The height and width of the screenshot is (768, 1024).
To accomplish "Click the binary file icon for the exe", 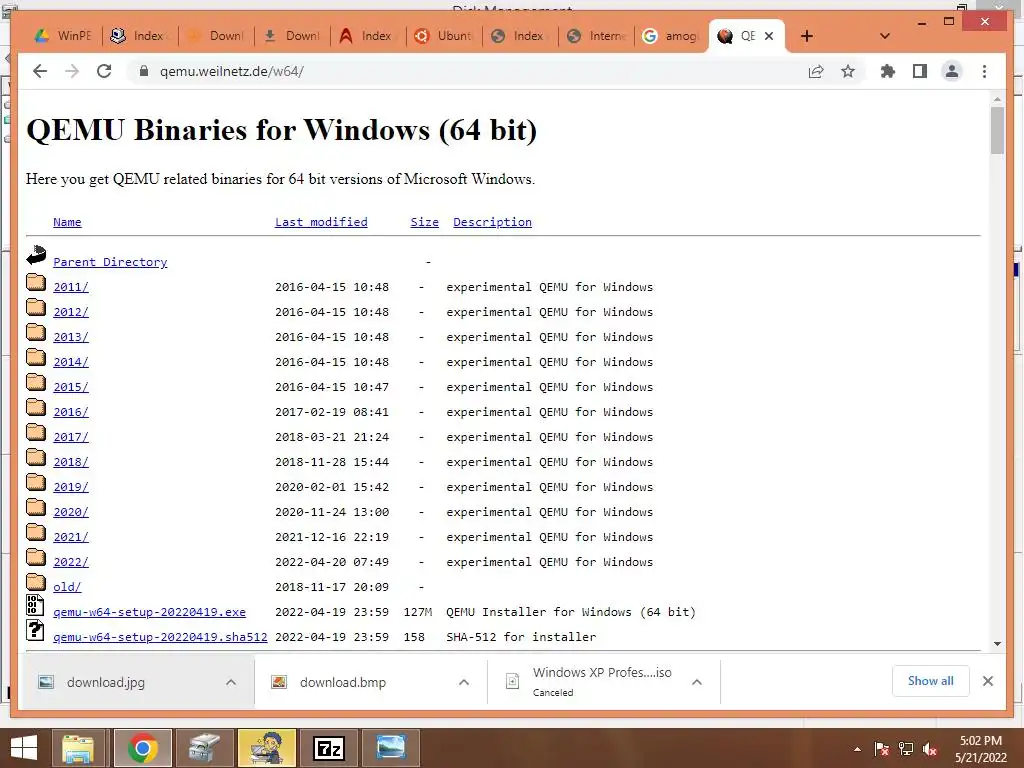I will pos(35,605).
